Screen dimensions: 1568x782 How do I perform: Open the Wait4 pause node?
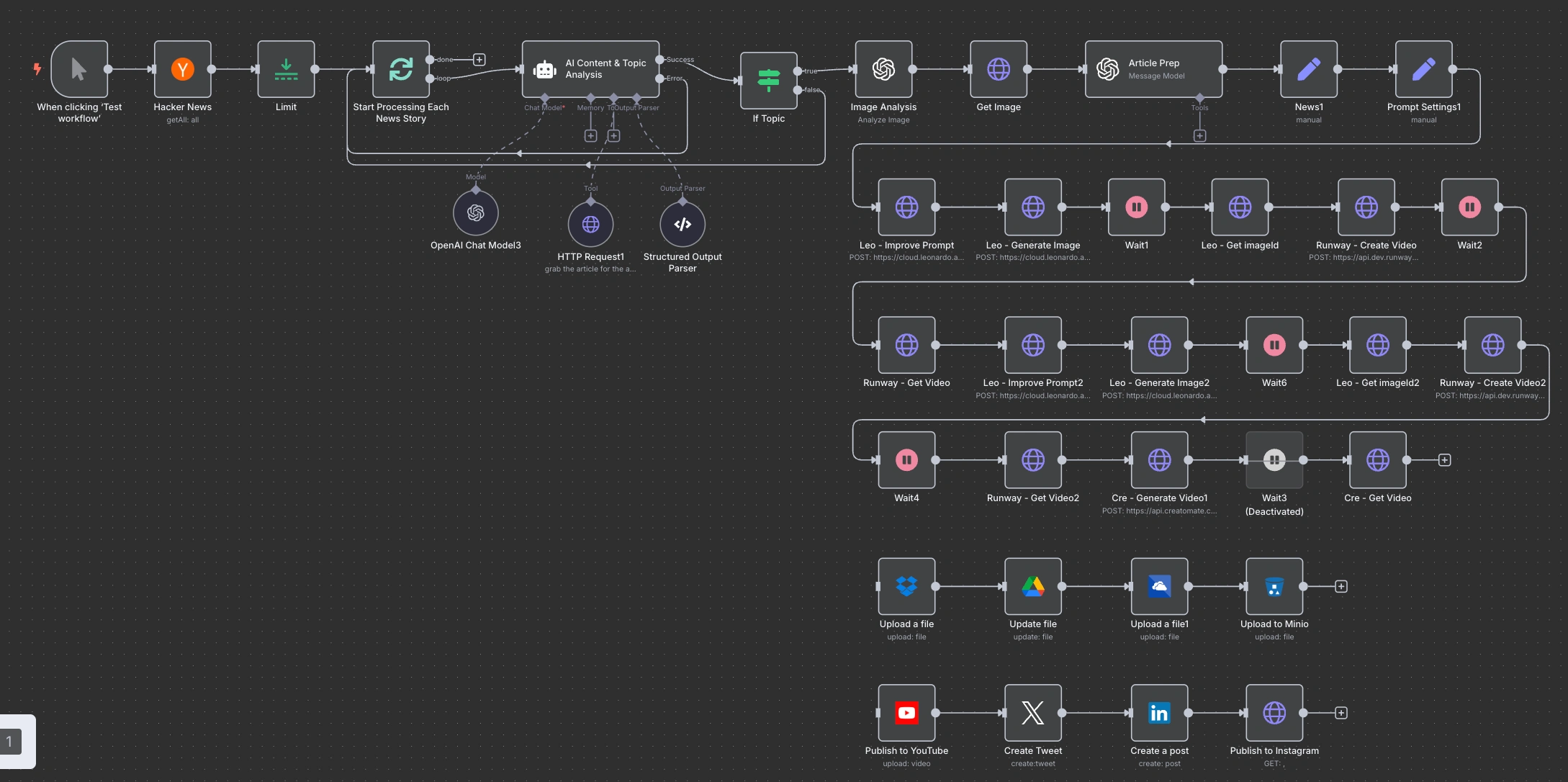(906, 460)
